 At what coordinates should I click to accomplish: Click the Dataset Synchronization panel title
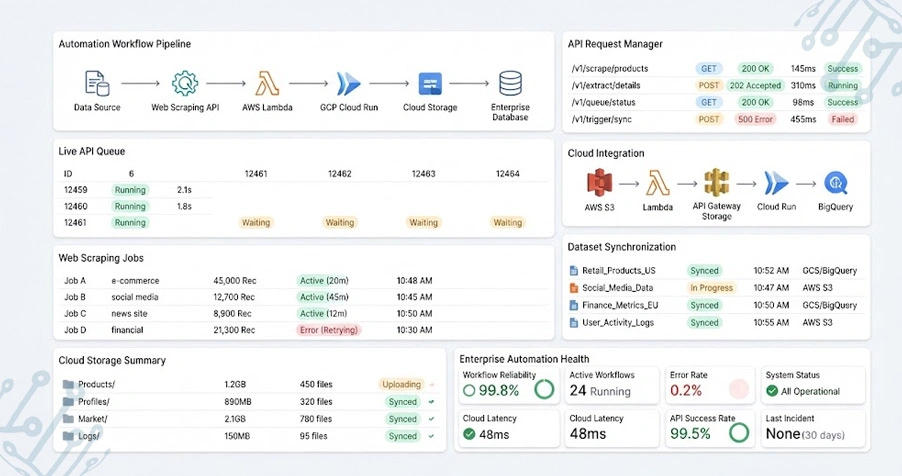(x=622, y=247)
